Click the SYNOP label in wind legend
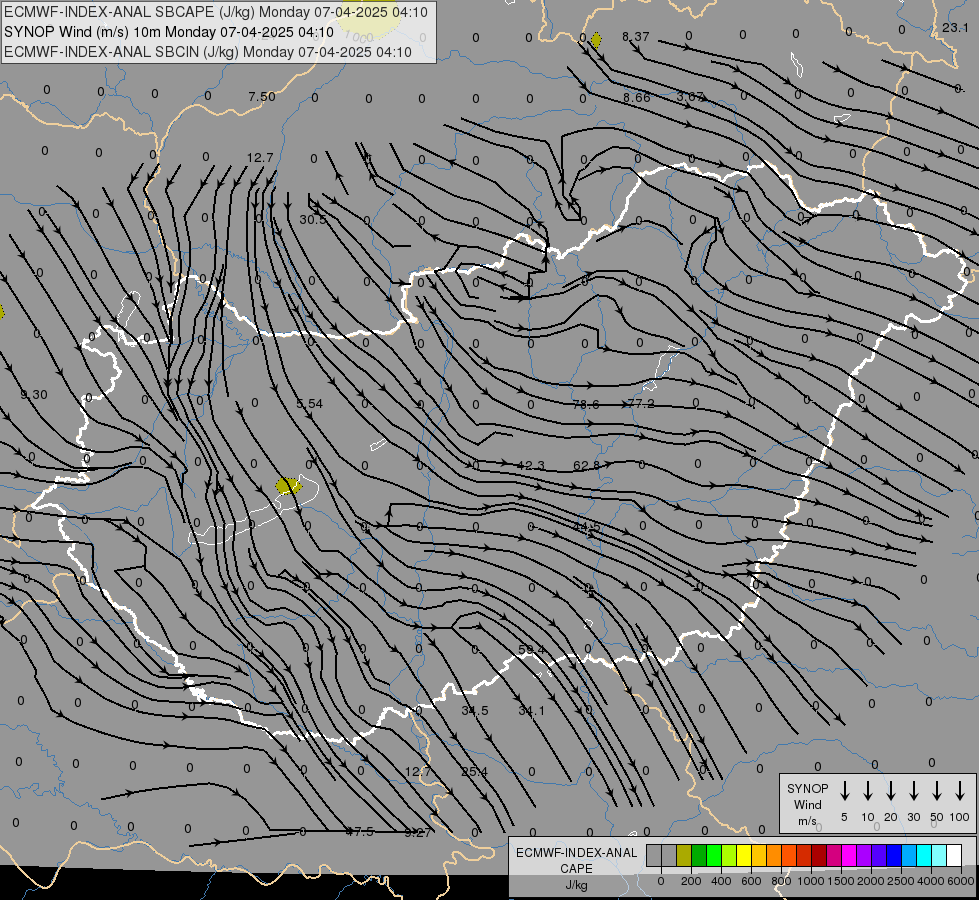Image resolution: width=979 pixels, height=900 pixels. [x=807, y=788]
